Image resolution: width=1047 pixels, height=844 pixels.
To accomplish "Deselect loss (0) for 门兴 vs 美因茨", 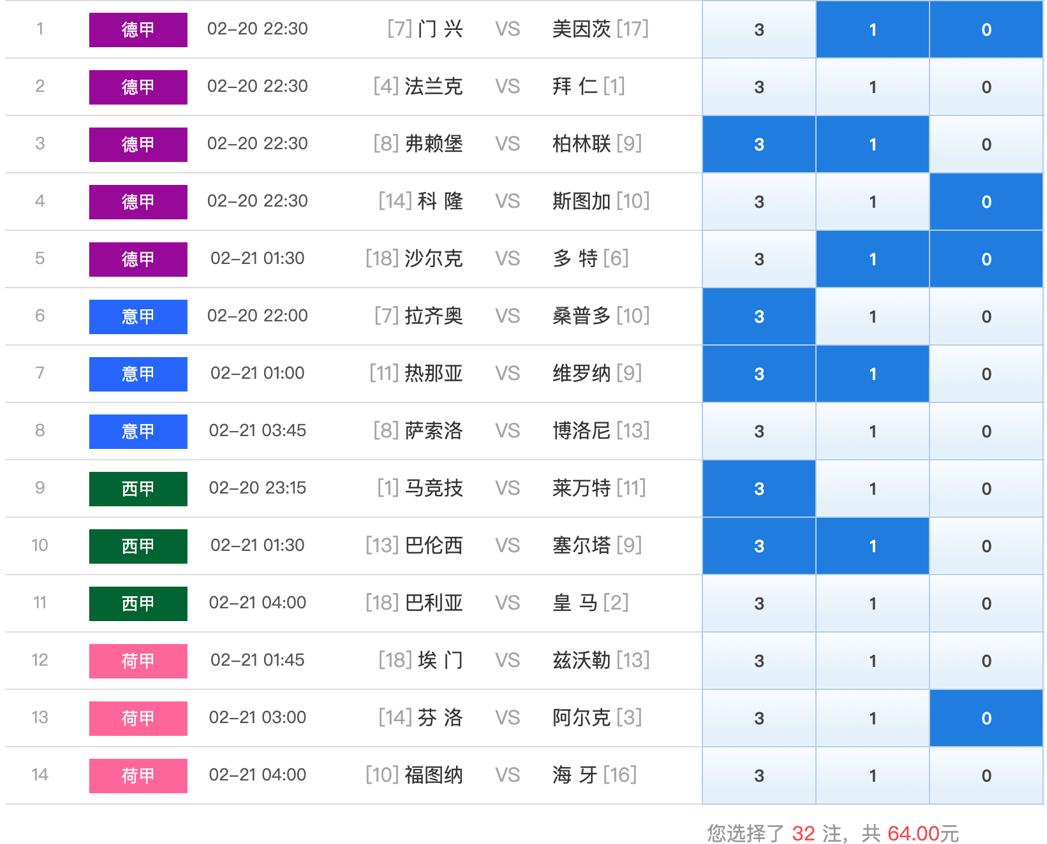I will (x=986, y=29).
